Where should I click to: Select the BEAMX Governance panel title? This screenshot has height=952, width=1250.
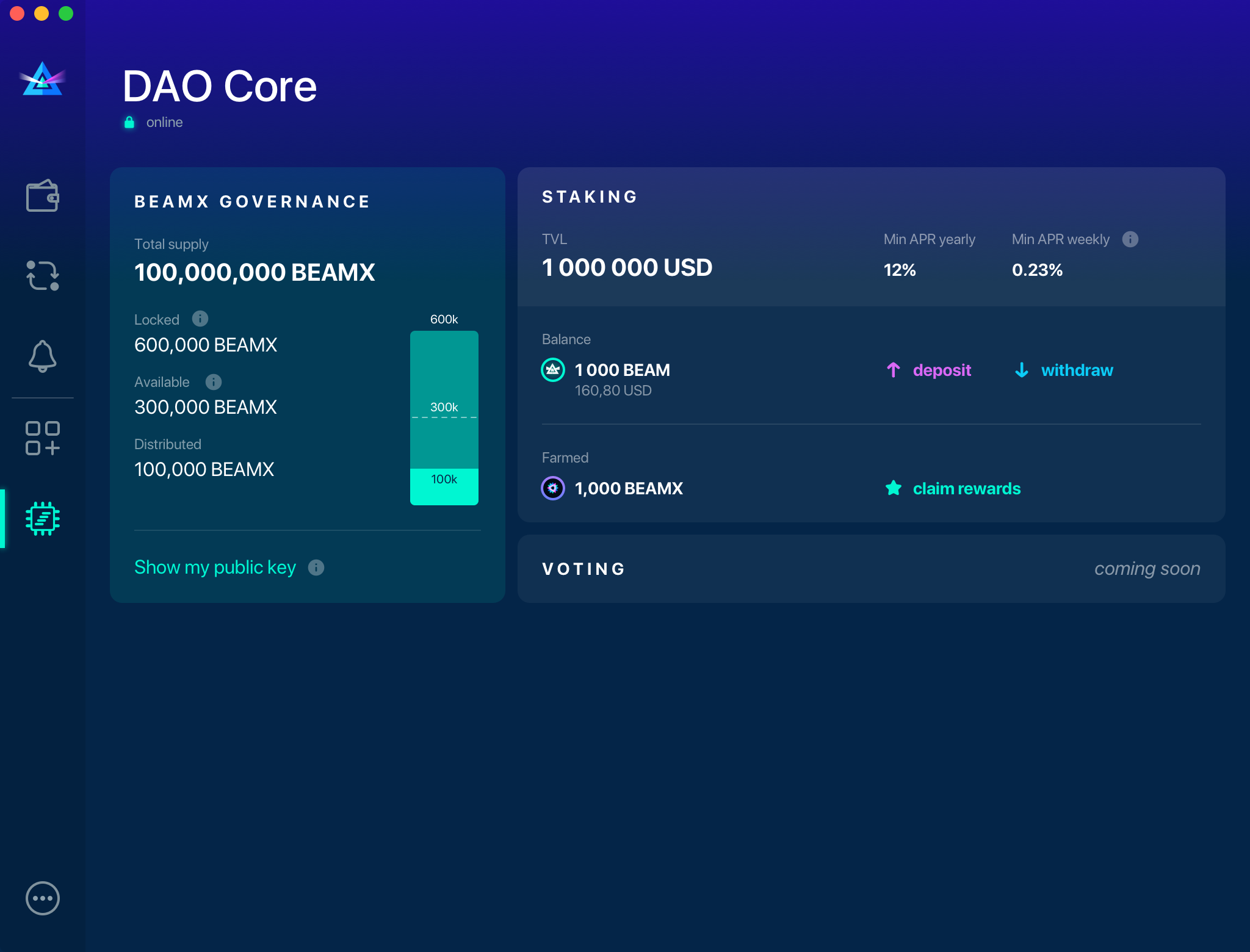pyautogui.click(x=252, y=201)
